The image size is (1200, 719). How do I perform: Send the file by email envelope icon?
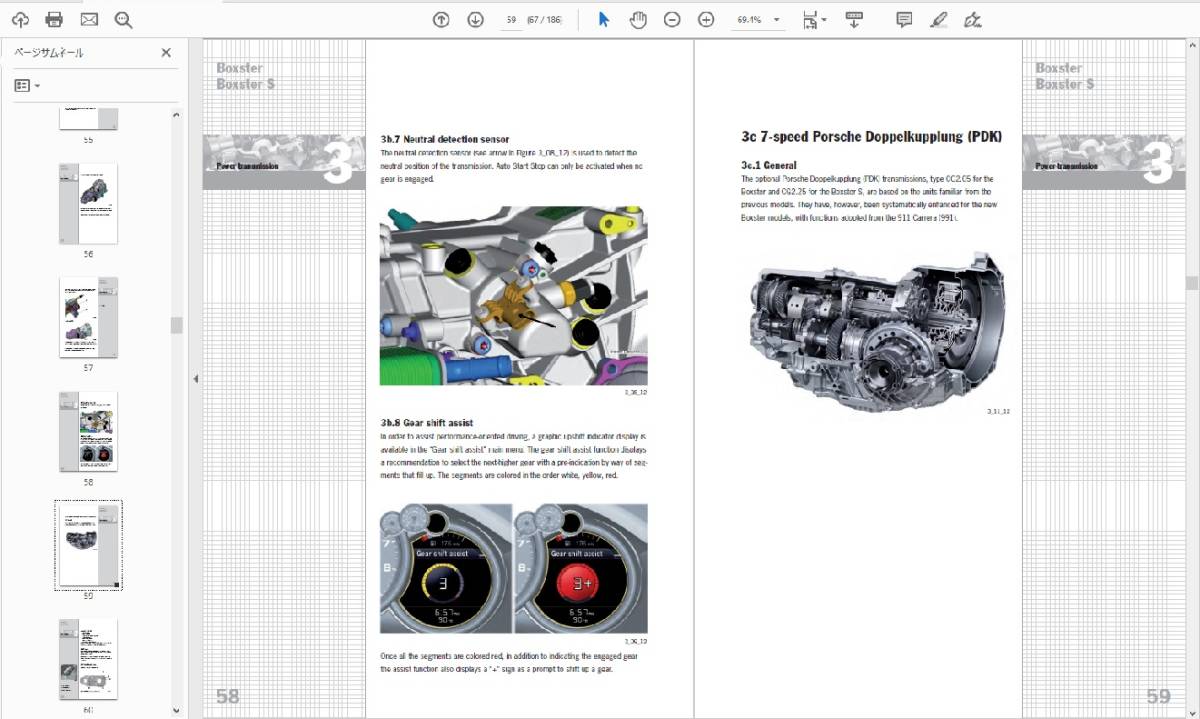[89, 19]
